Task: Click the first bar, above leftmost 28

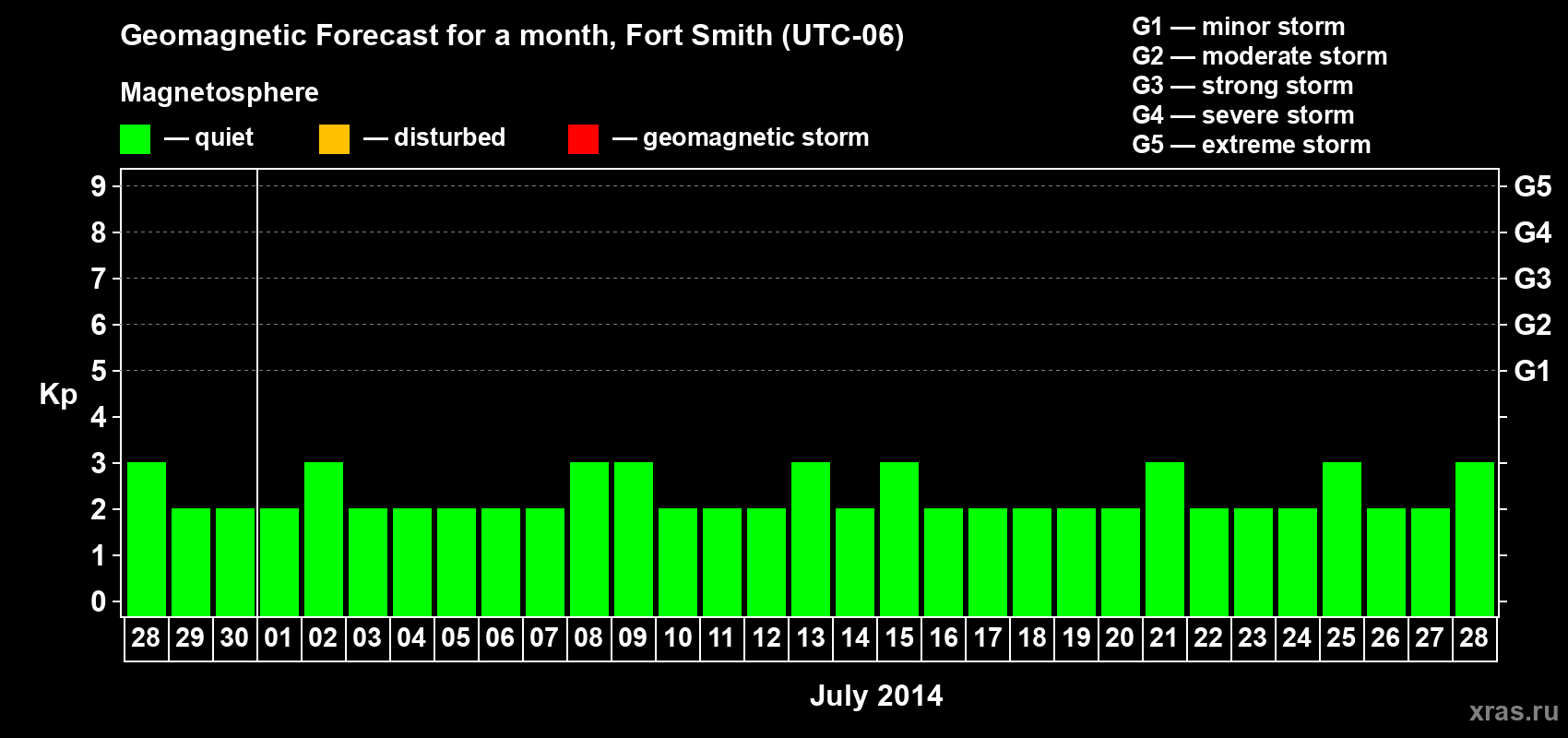Action: pos(147,539)
